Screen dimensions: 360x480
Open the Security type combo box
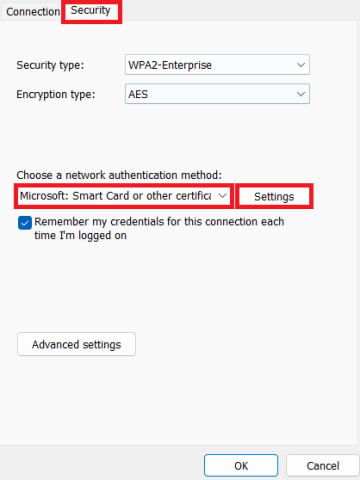tap(217, 65)
